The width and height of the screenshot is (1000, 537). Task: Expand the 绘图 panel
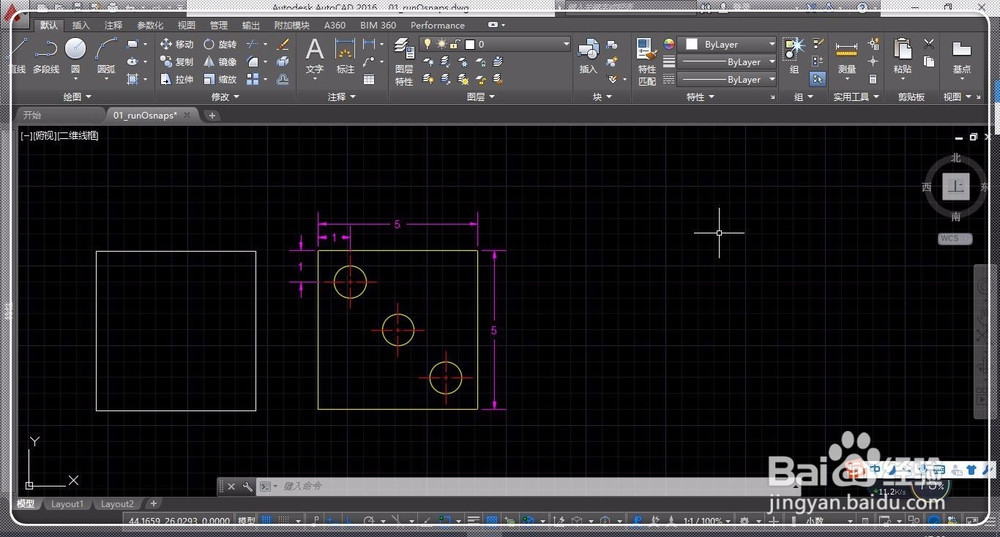pyautogui.click(x=77, y=97)
